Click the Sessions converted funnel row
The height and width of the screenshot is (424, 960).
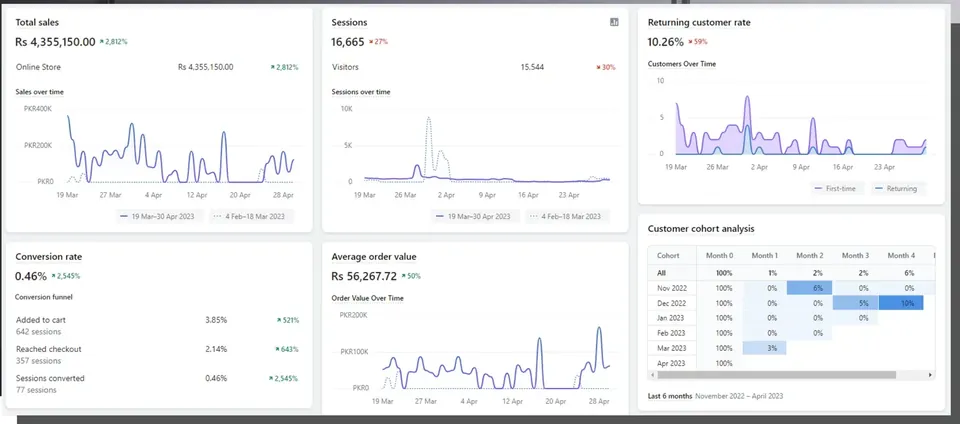point(157,384)
